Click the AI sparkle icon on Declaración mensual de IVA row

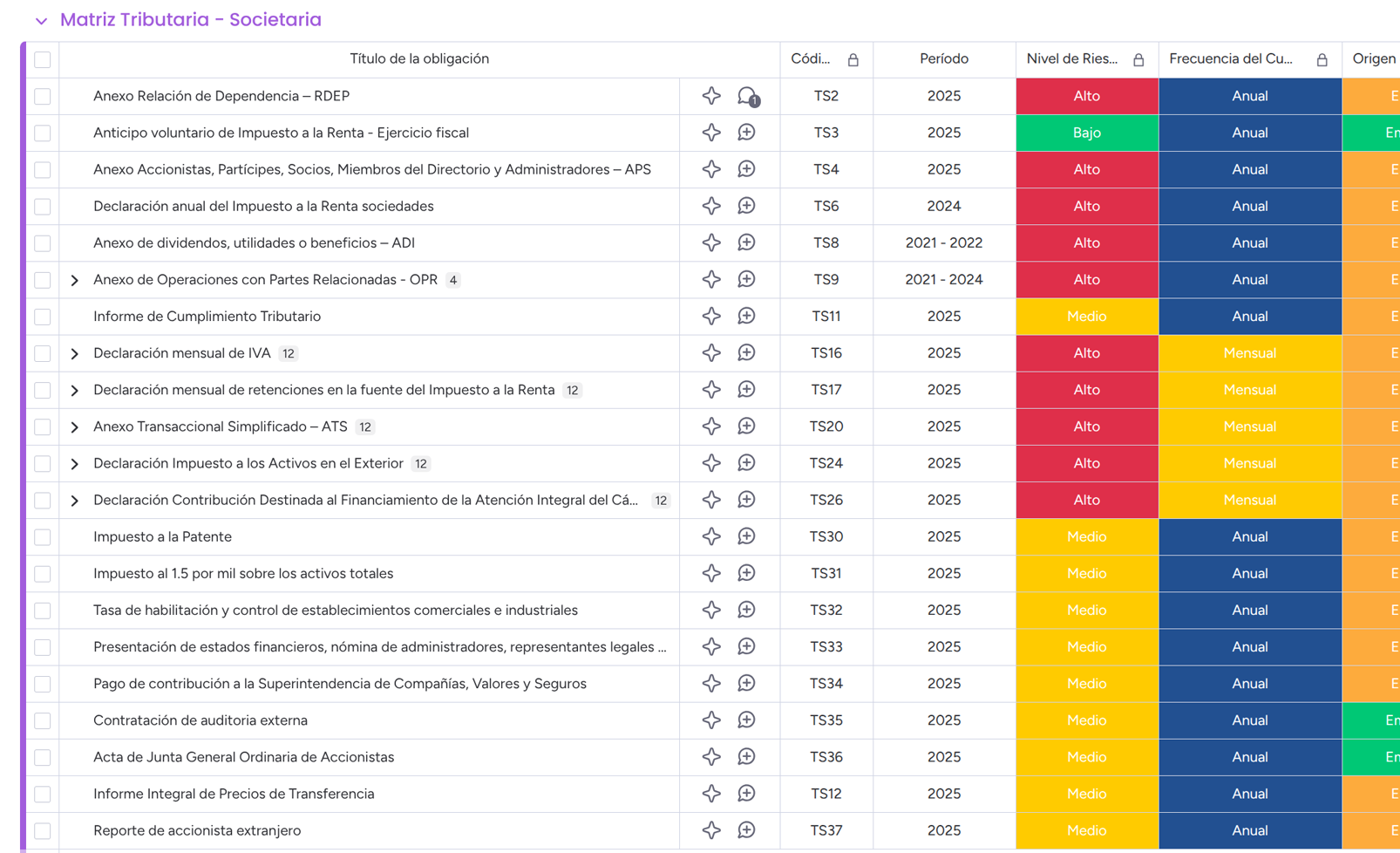click(711, 353)
